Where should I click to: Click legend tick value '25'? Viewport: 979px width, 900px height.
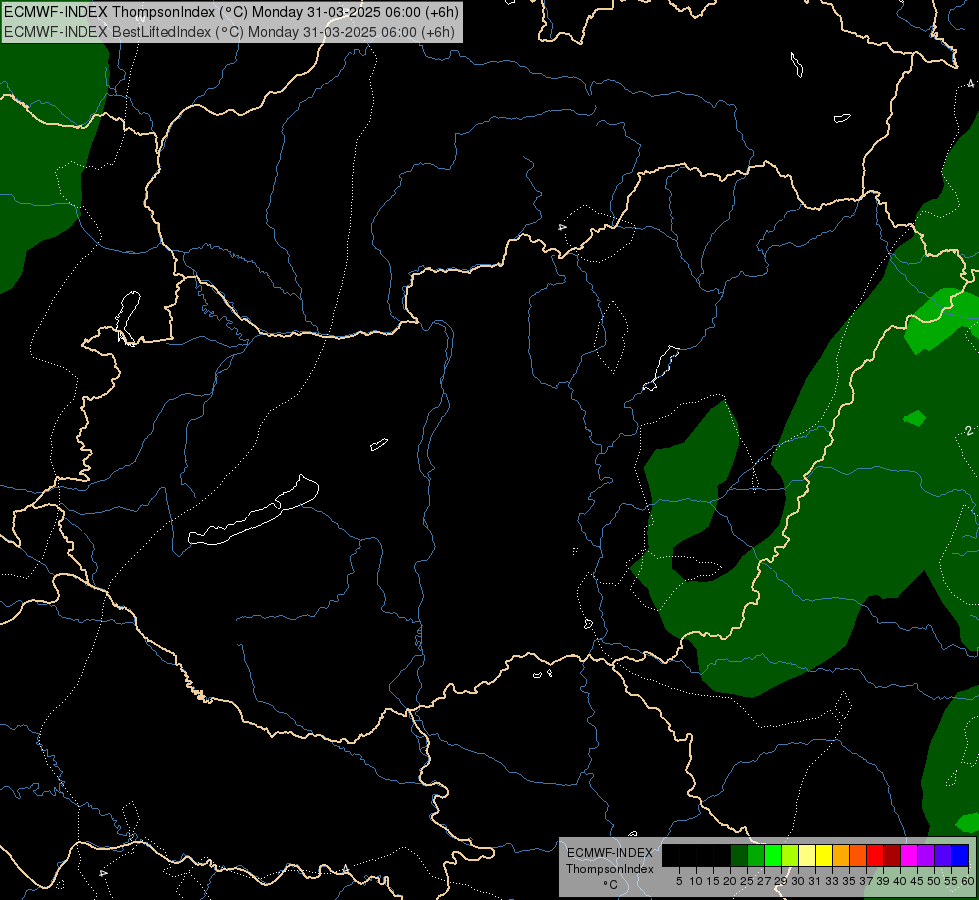pos(747,881)
